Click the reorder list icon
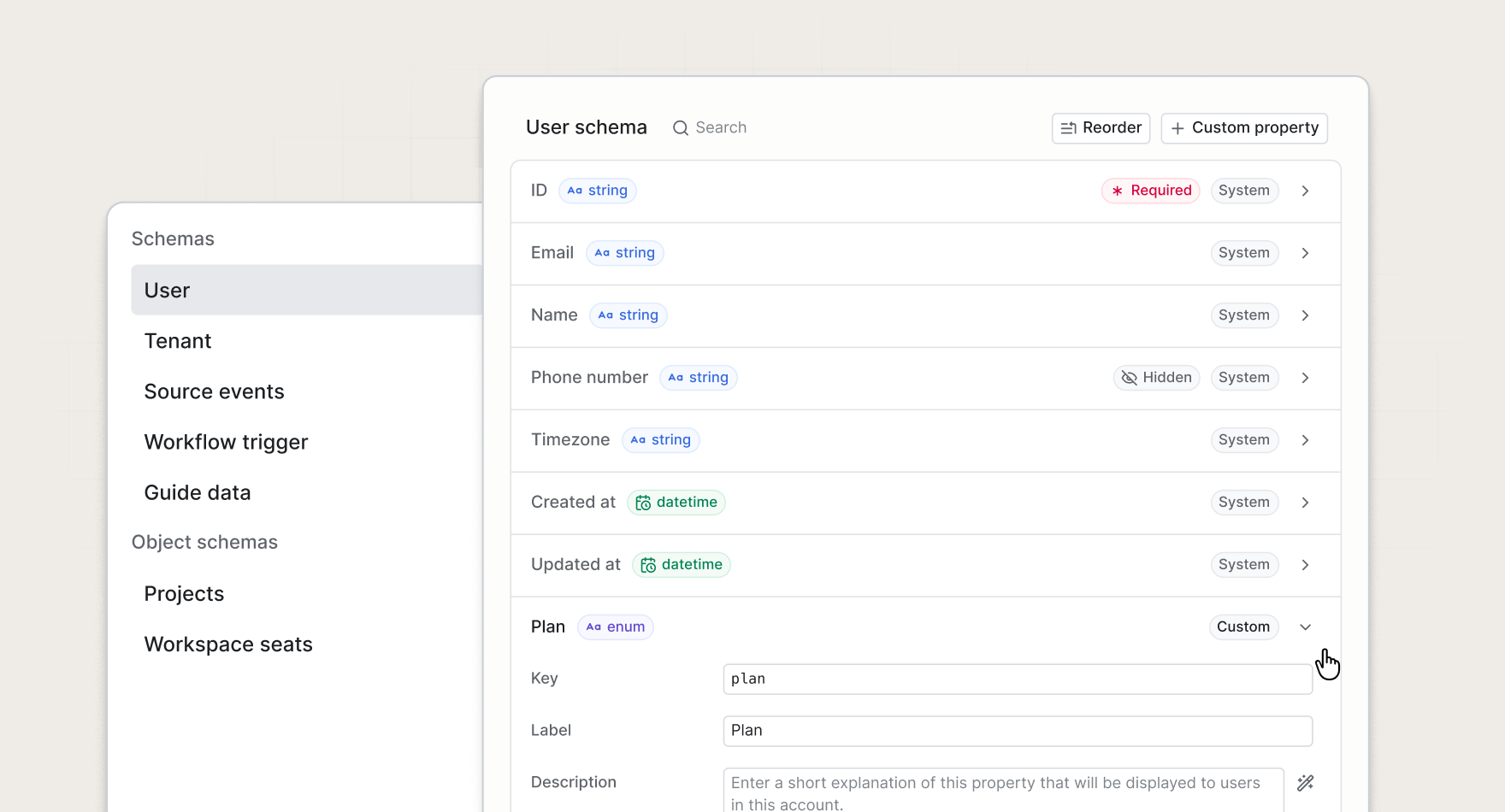The image size is (1505, 812). [1068, 128]
